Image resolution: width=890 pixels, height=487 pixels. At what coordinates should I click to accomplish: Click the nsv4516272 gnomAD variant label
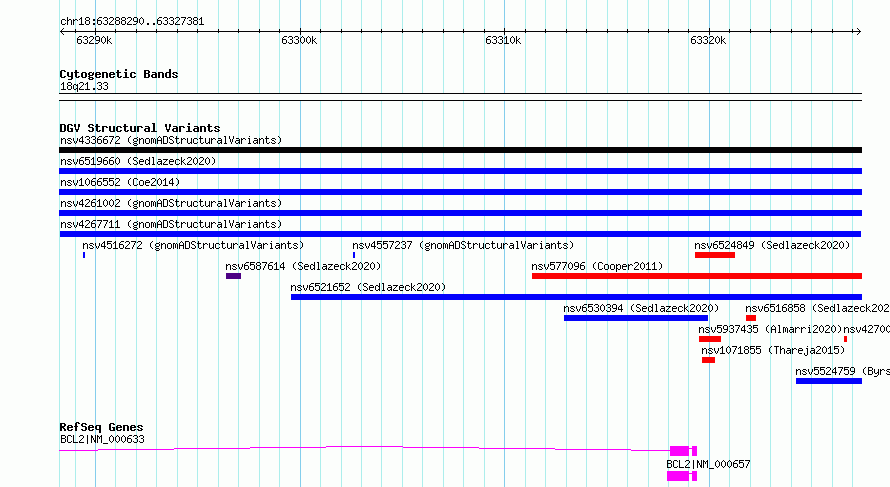click(193, 245)
